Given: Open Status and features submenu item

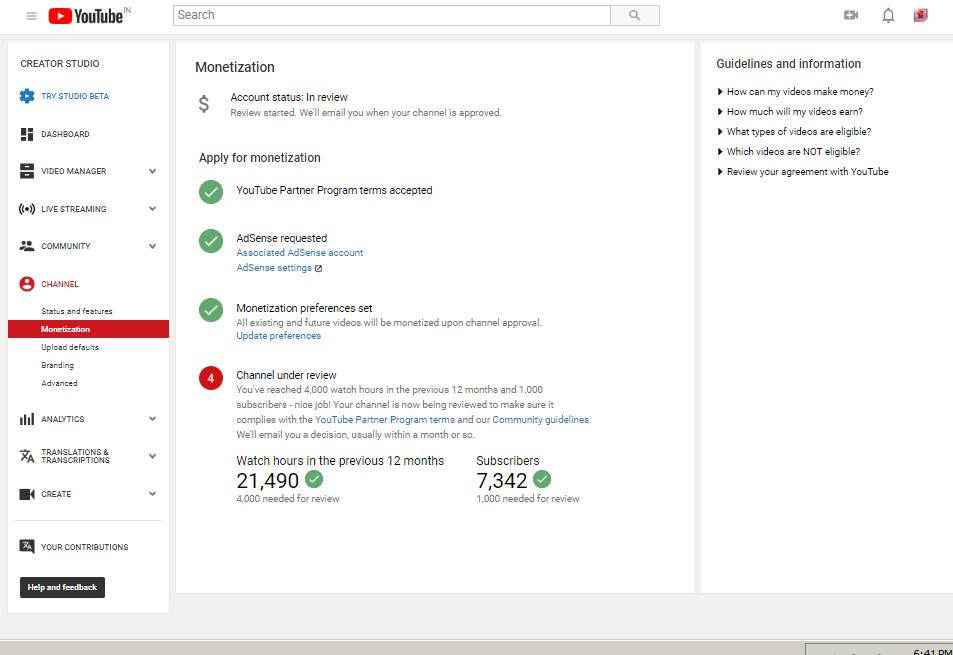Looking at the screenshot, I should click(77, 311).
